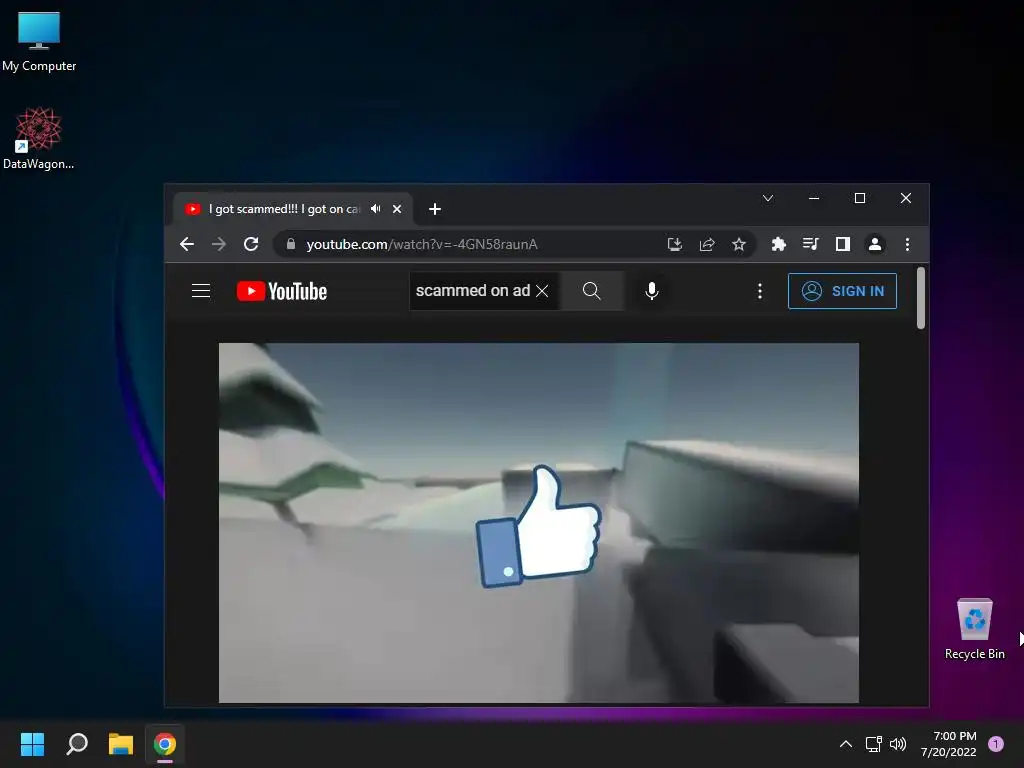Click Chrome icon in taskbar
This screenshot has width=1024, height=768.
165,744
